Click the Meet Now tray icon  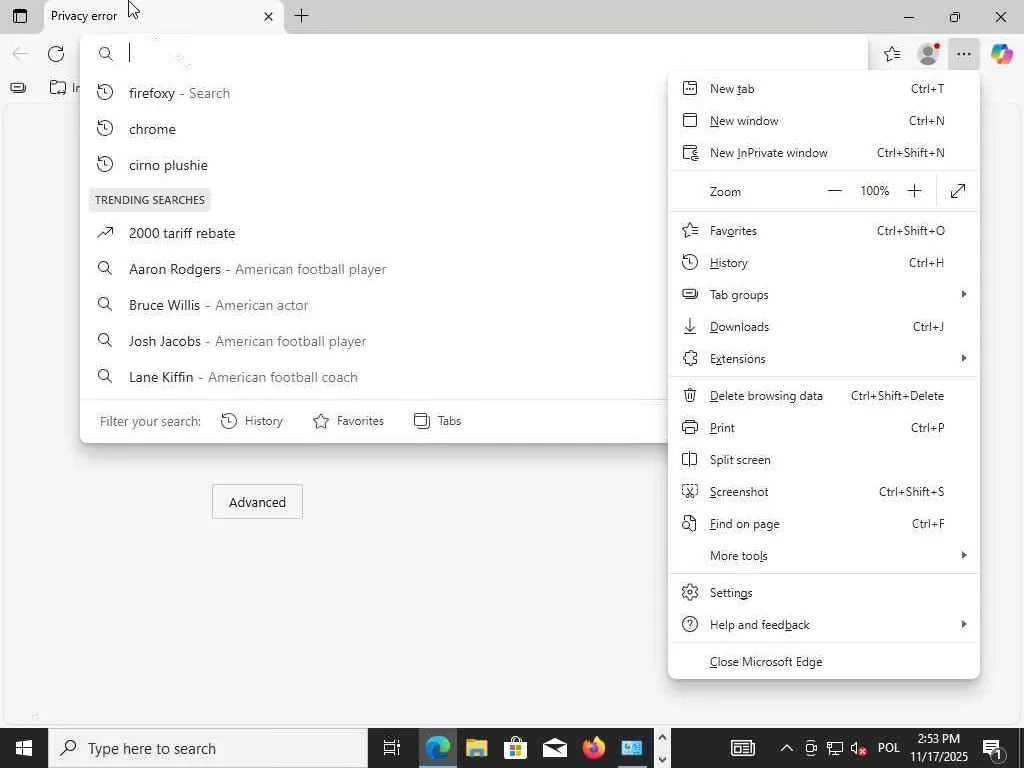click(810, 748)
